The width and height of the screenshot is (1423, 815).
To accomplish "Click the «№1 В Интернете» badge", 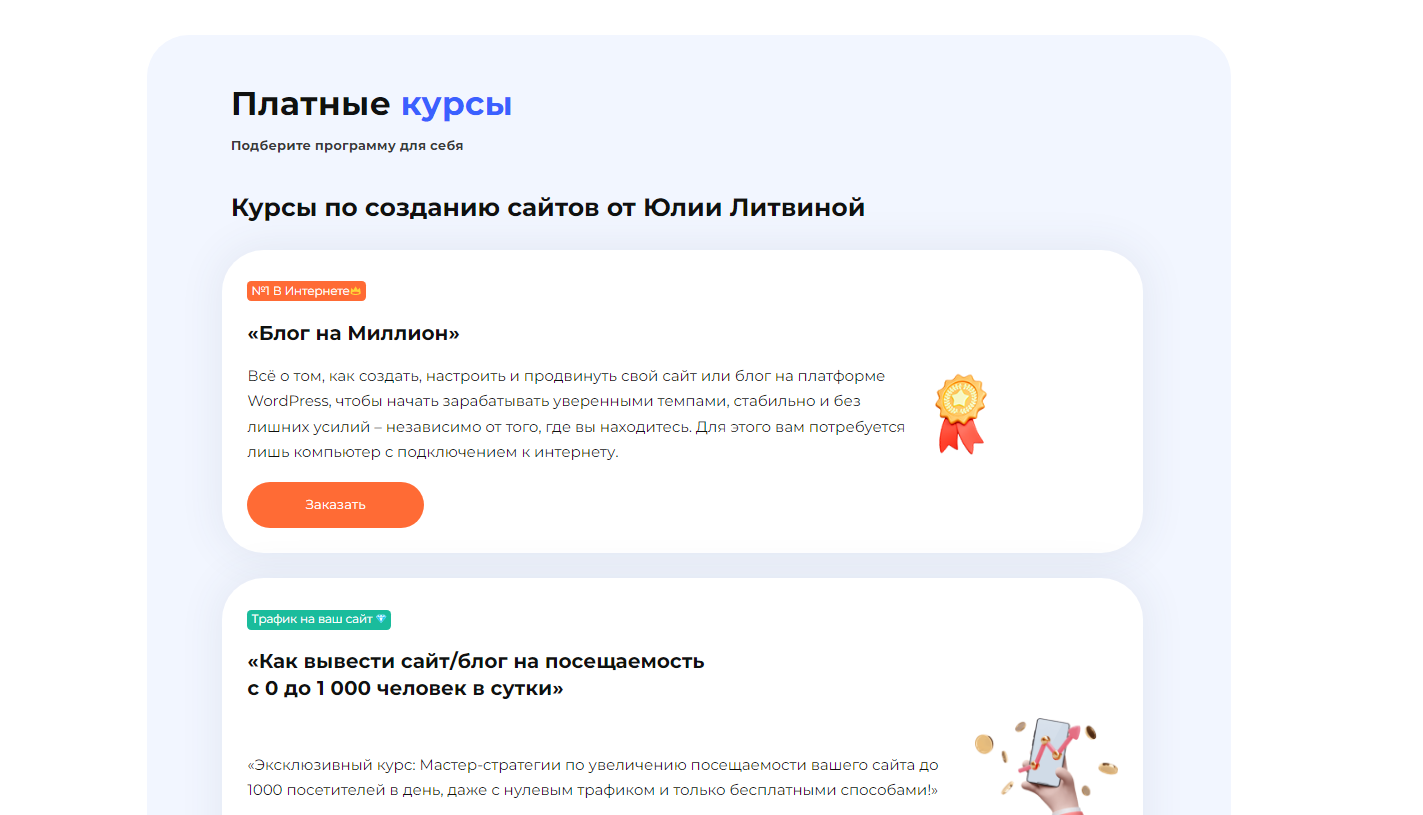I will tap(306, 291).
